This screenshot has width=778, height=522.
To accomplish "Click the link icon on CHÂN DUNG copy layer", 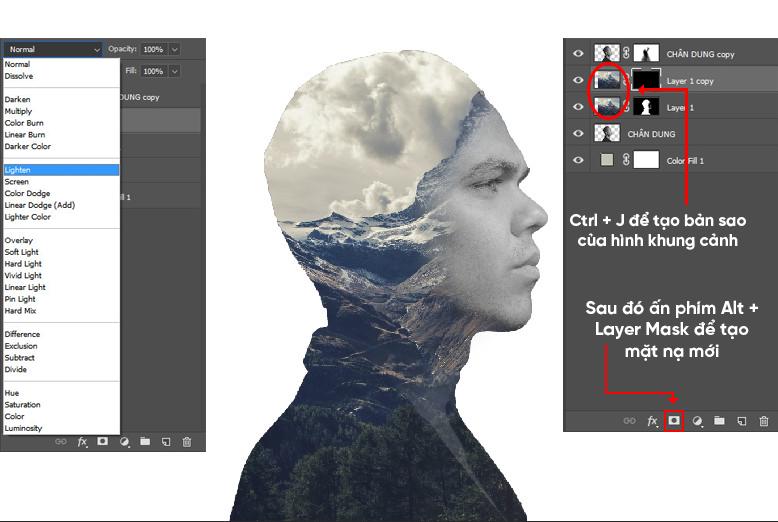I will click(626, 53).
